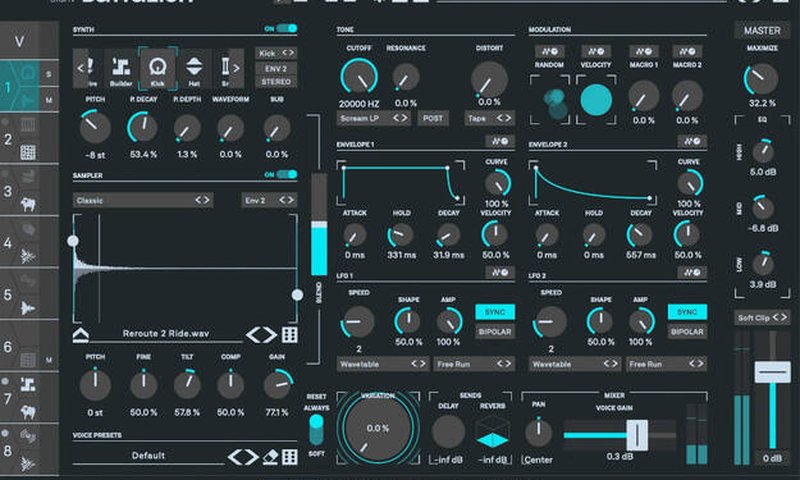Image resolution: width=800 pixels, height=480 pixels.
Task: Choose the Hat synth engine icon
Action: pos(195,68)
